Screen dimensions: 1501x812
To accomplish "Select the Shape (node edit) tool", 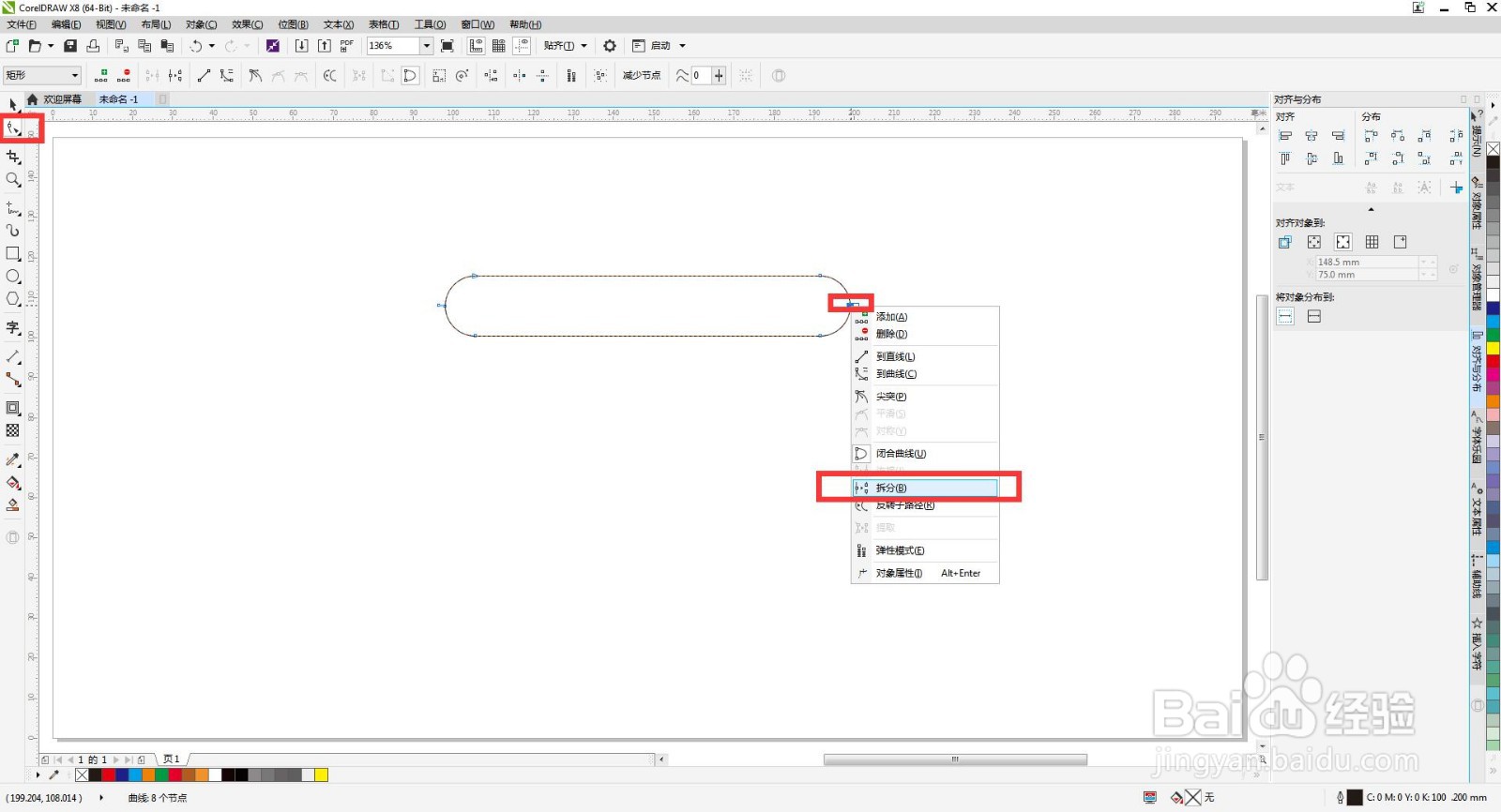I will (13, 128).
